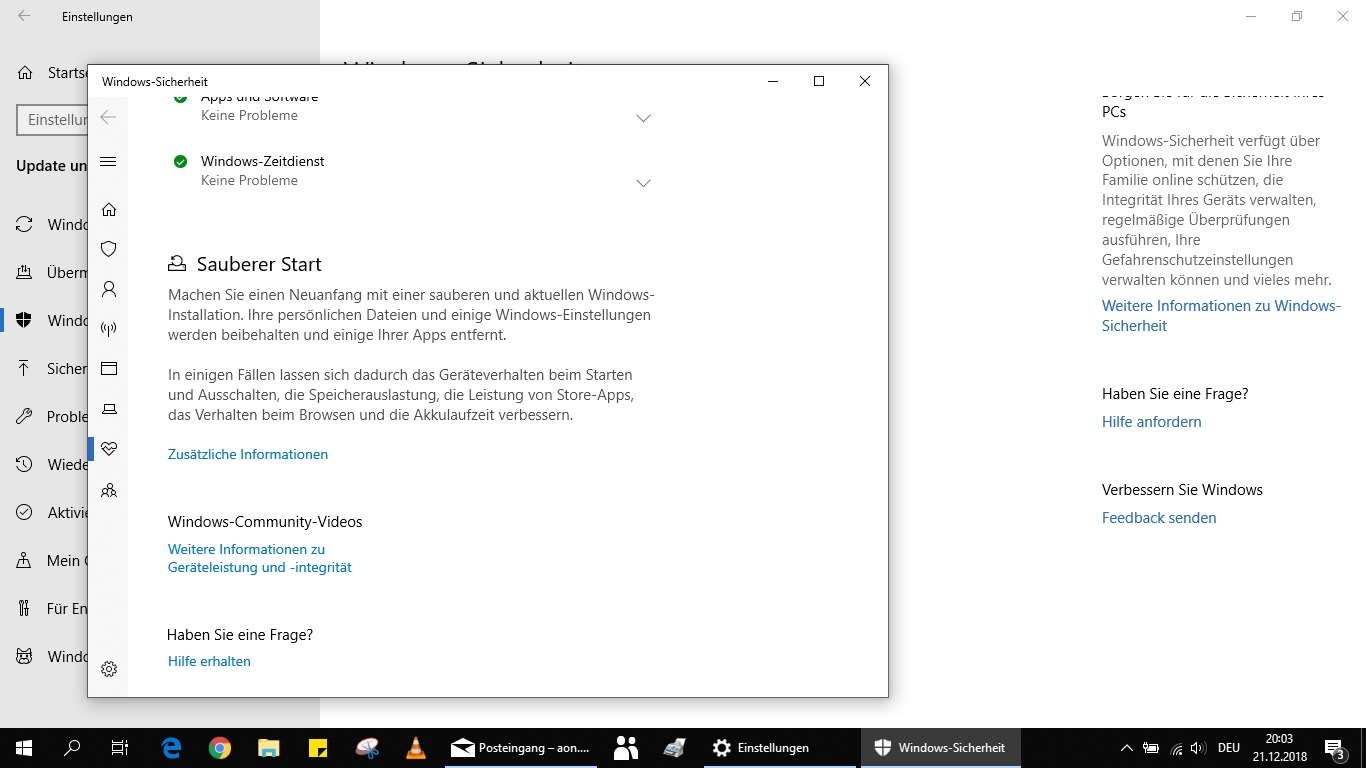This screenshot has height=768, width=1366.
Task: Show hidden system tray icons chevron
Action: pos(1126,748)
